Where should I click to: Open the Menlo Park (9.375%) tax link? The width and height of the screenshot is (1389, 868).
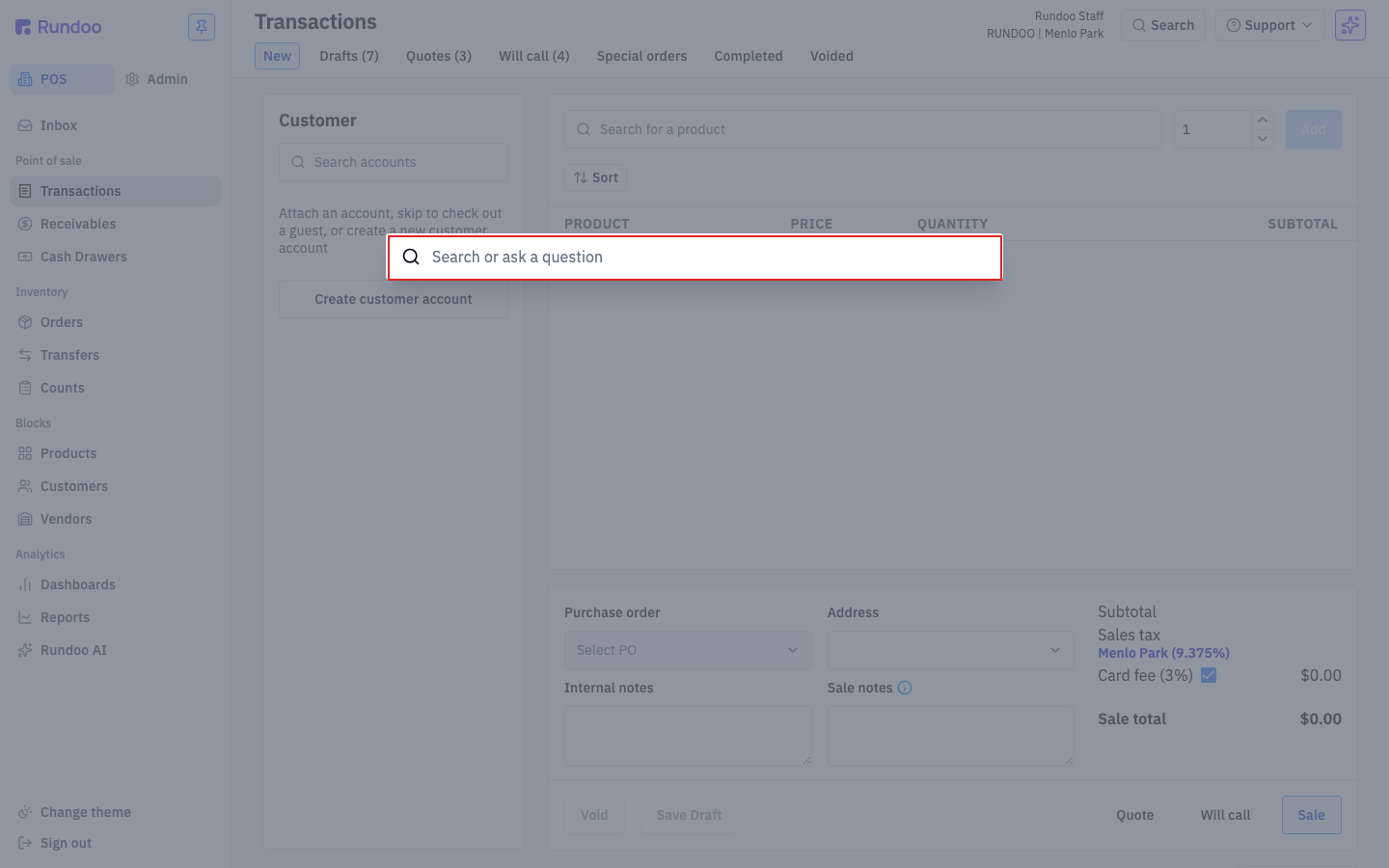click(x=1163, y=653)
